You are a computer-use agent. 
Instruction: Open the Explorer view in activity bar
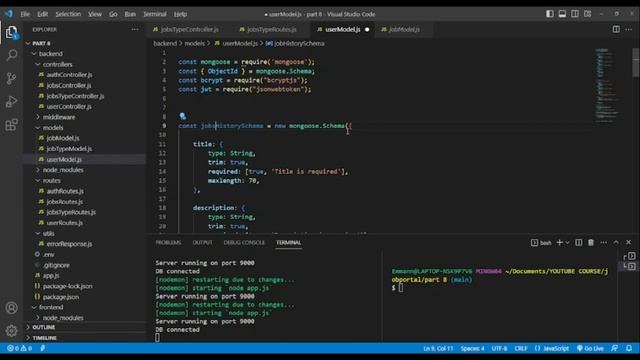(x=11, y=32)
